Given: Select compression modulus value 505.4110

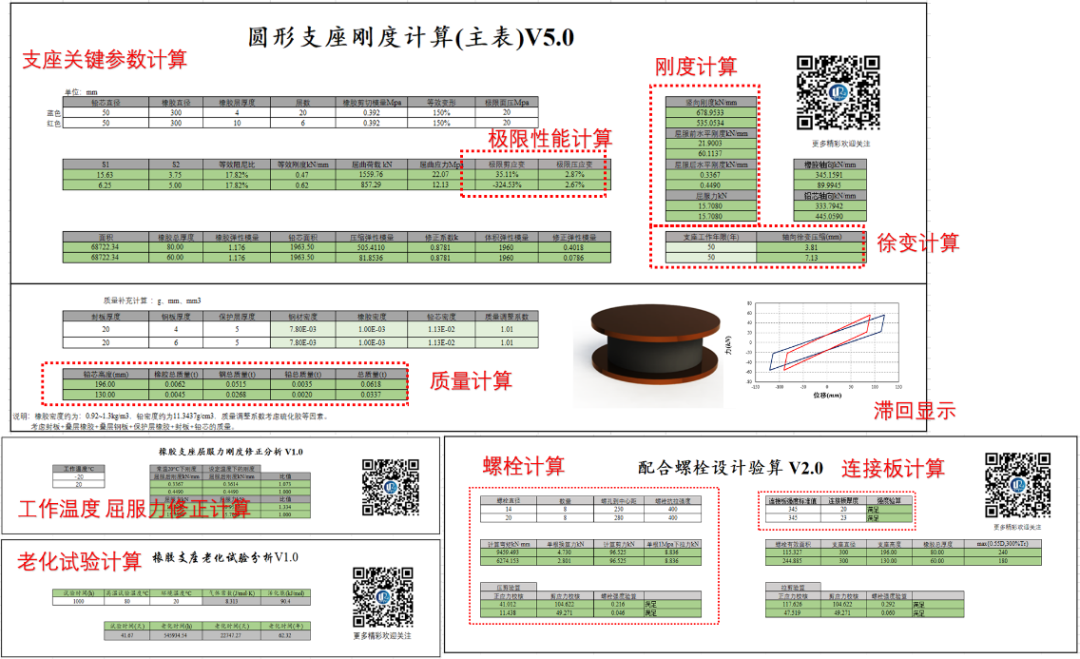Looking at the screenshot, I should tap(371, 247).
